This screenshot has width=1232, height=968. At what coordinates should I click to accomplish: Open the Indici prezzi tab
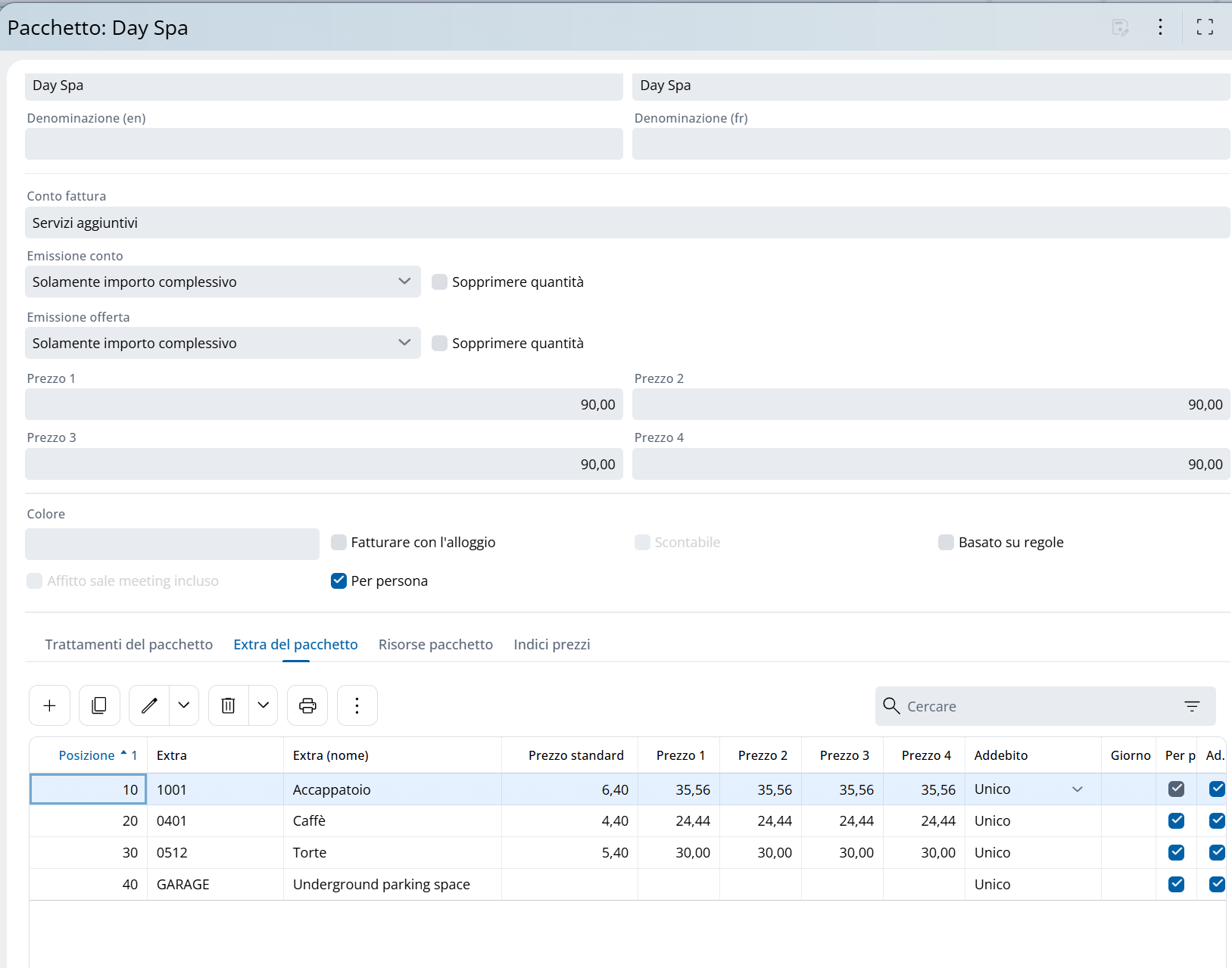[551, 644]
